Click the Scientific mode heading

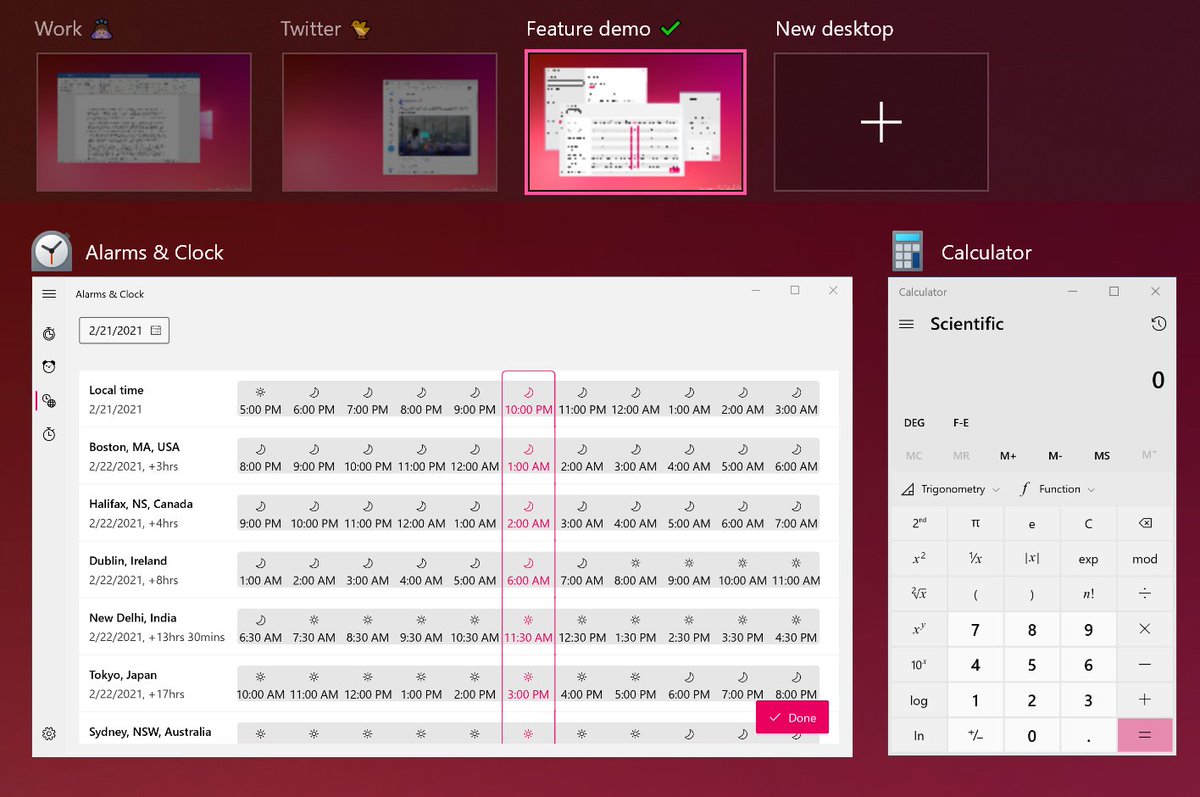(x=967, y=324)
